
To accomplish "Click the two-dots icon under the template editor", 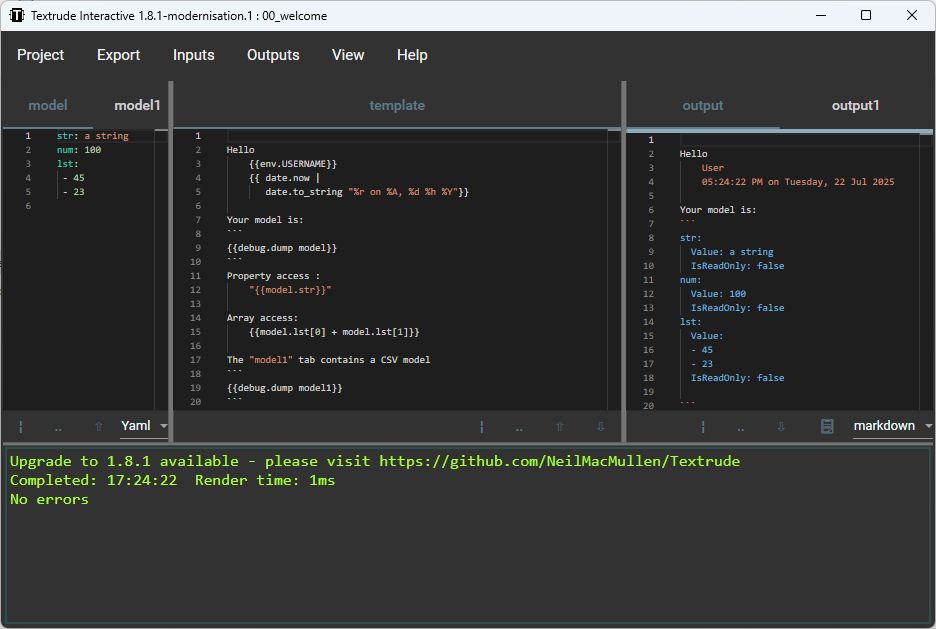I will [519, 428].
